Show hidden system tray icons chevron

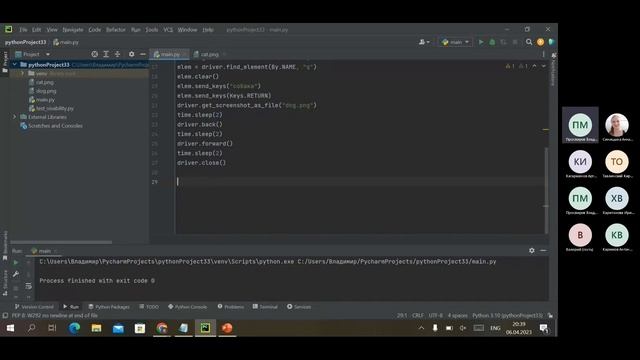point(421,328)
